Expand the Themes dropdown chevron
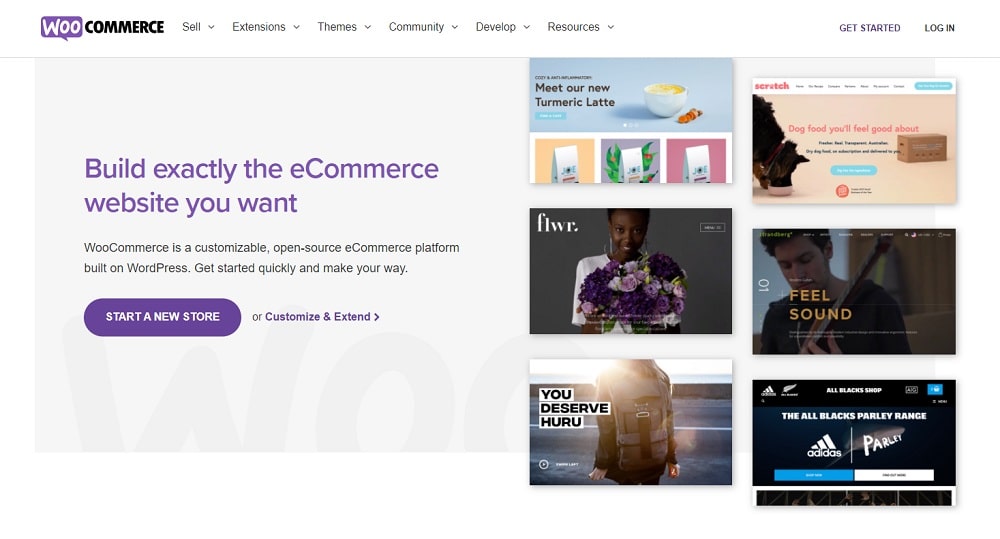This screenshot has width=1000, height=539. 367,27
